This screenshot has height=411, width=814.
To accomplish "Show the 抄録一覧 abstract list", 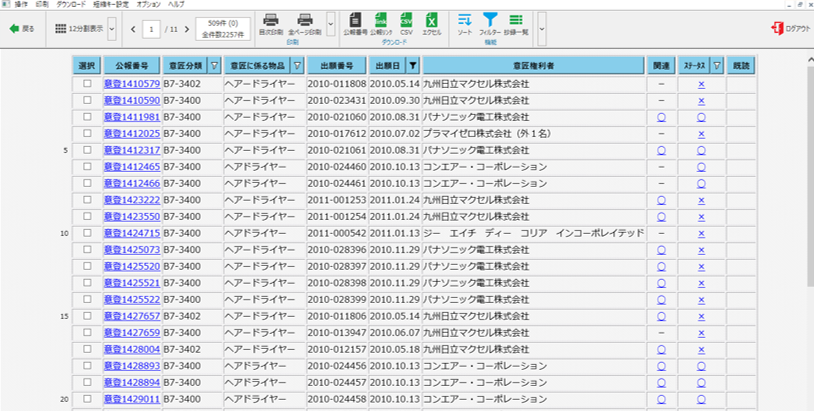I will (515, 24).
